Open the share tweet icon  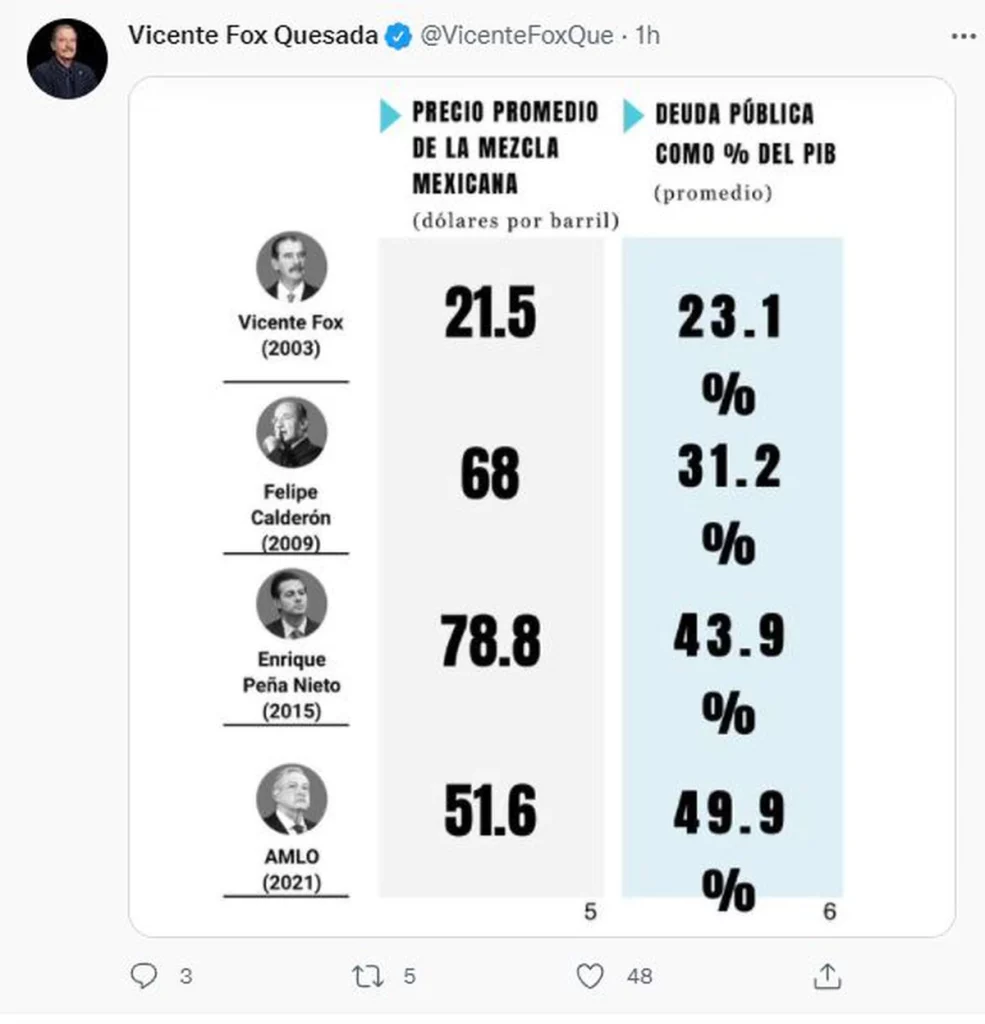[x=827, y=976]
